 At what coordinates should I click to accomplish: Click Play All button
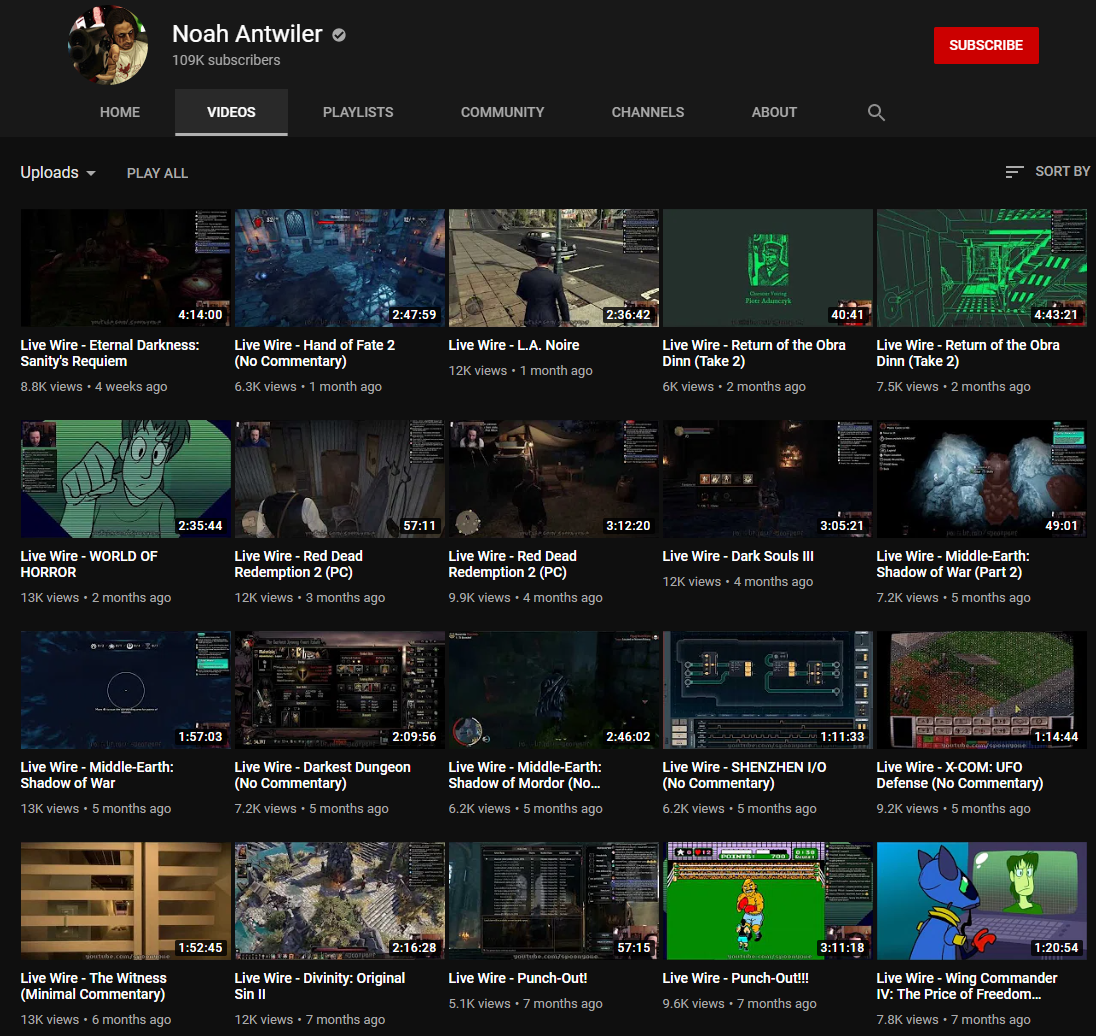(x=157, y=173)
